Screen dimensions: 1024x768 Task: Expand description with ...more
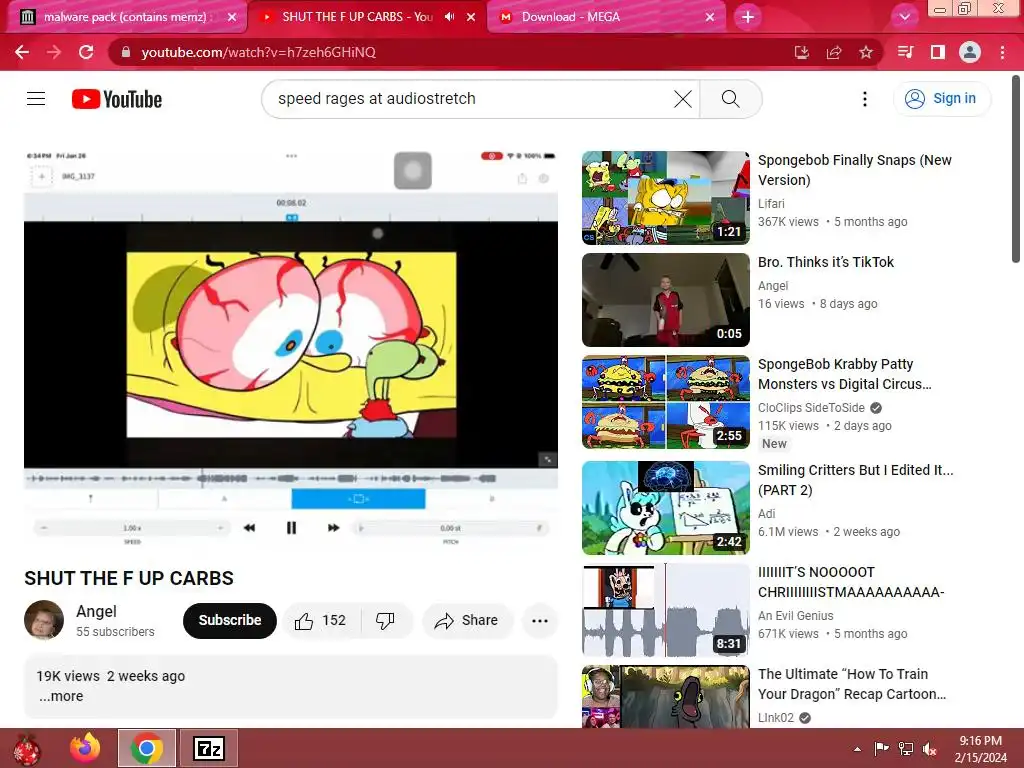click(61, 696)
